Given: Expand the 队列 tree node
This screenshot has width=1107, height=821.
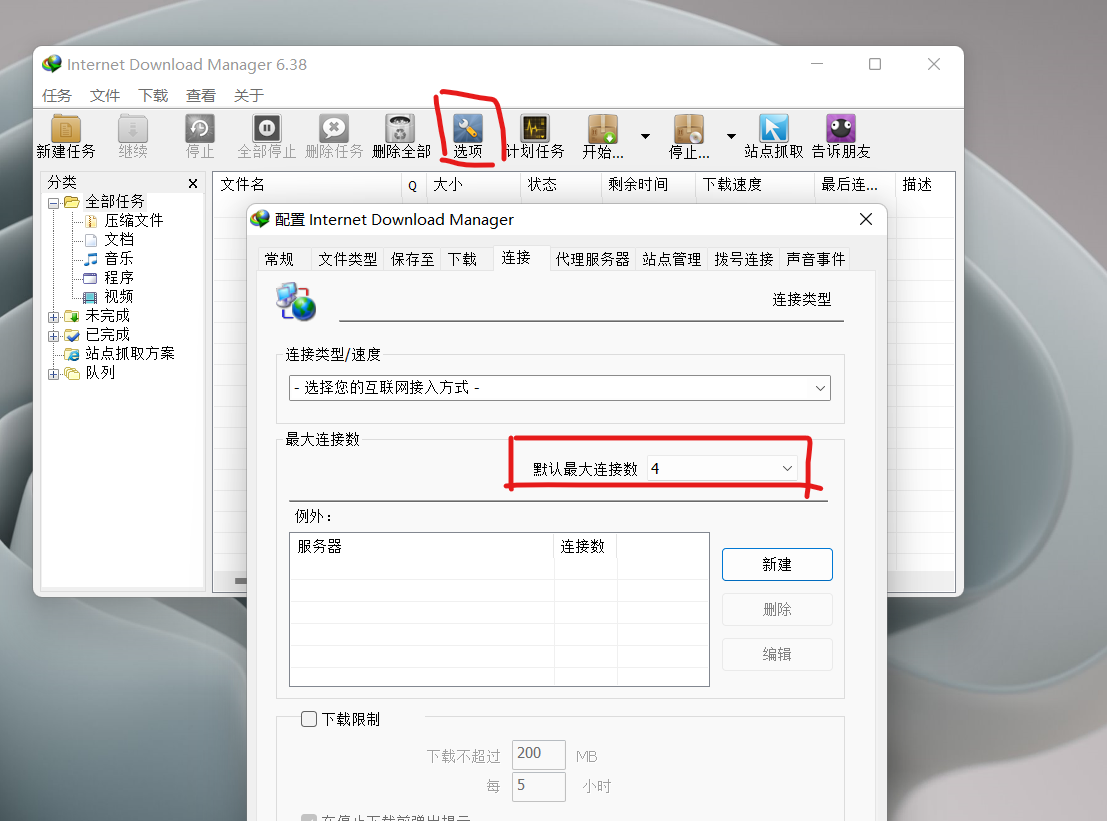Looking at the screenshot, I should point(53,373).
